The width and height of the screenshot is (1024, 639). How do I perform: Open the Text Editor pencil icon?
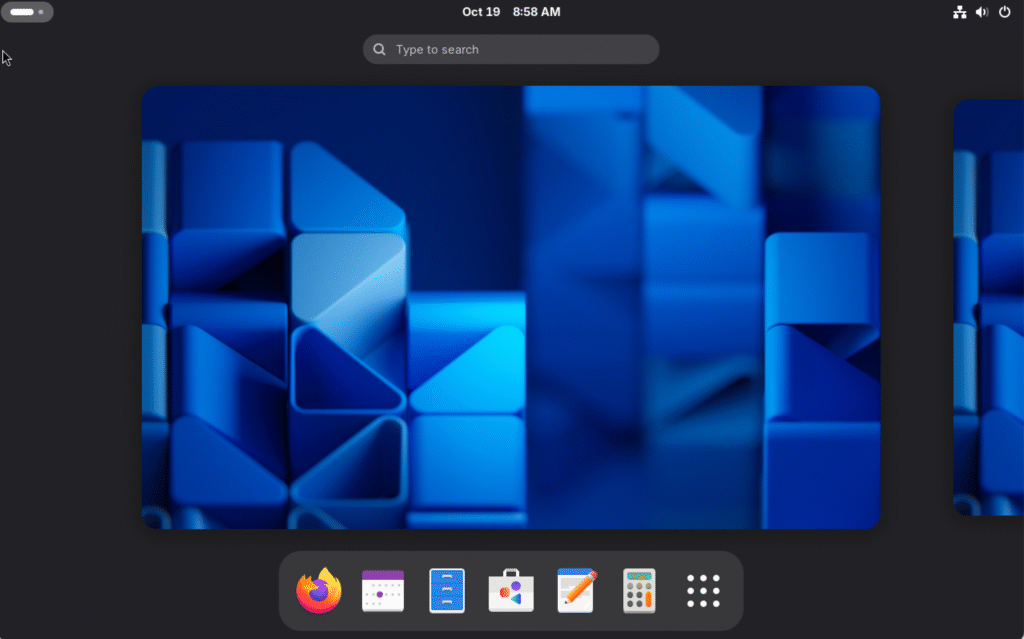click(x=576, y=590)
